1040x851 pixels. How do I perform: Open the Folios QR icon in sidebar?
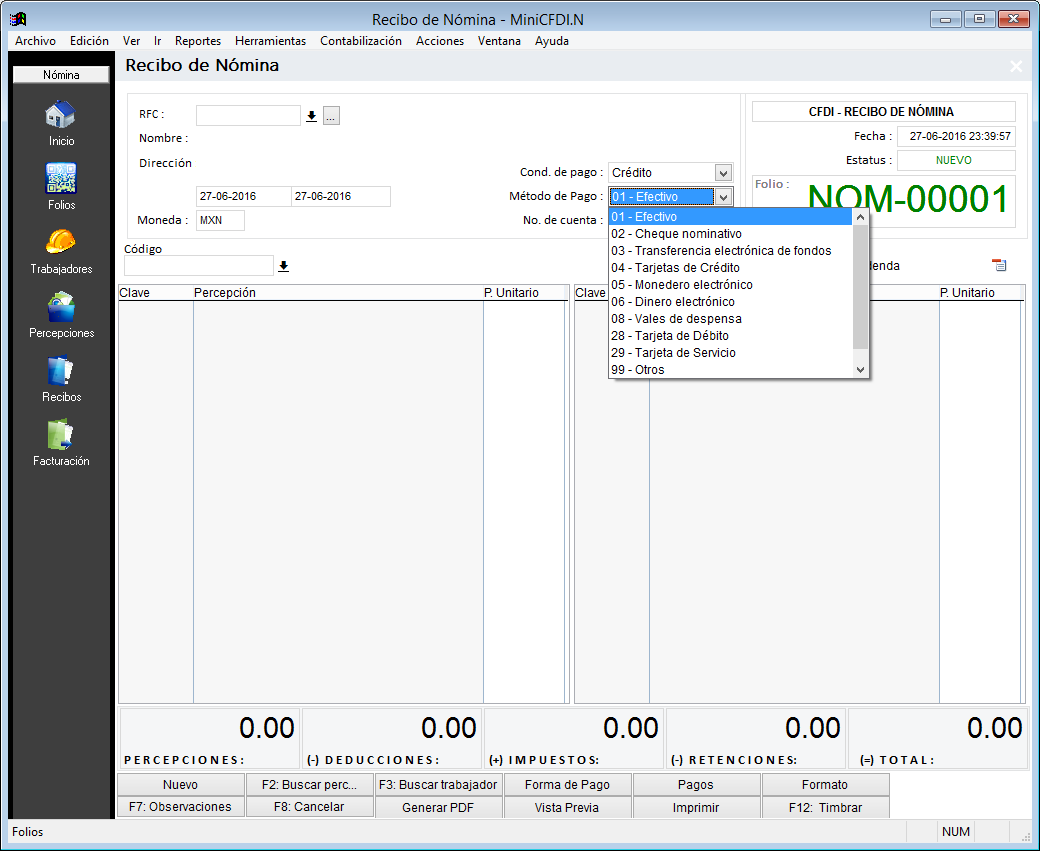coord(60,178)
